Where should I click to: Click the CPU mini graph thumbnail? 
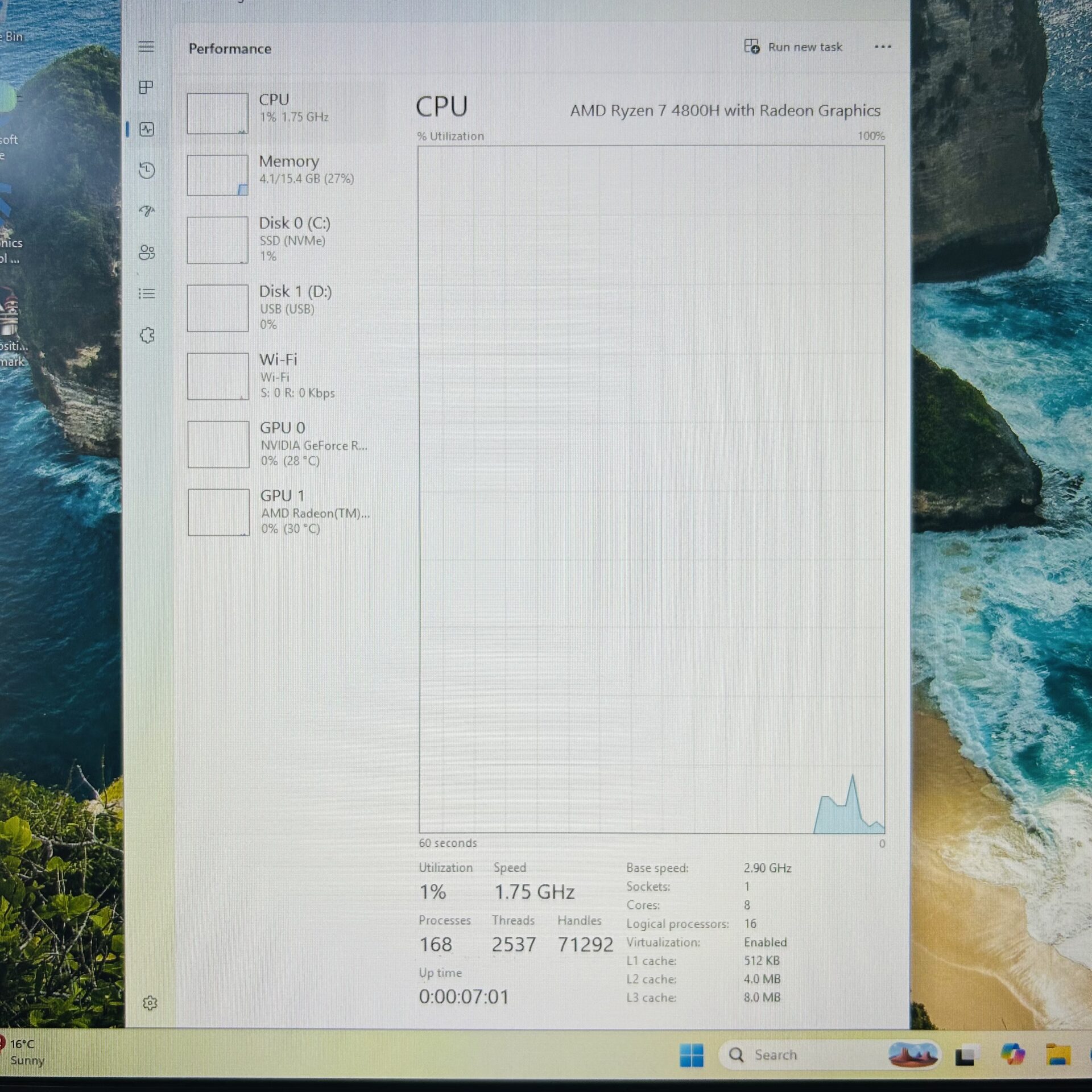pos(217,114)
